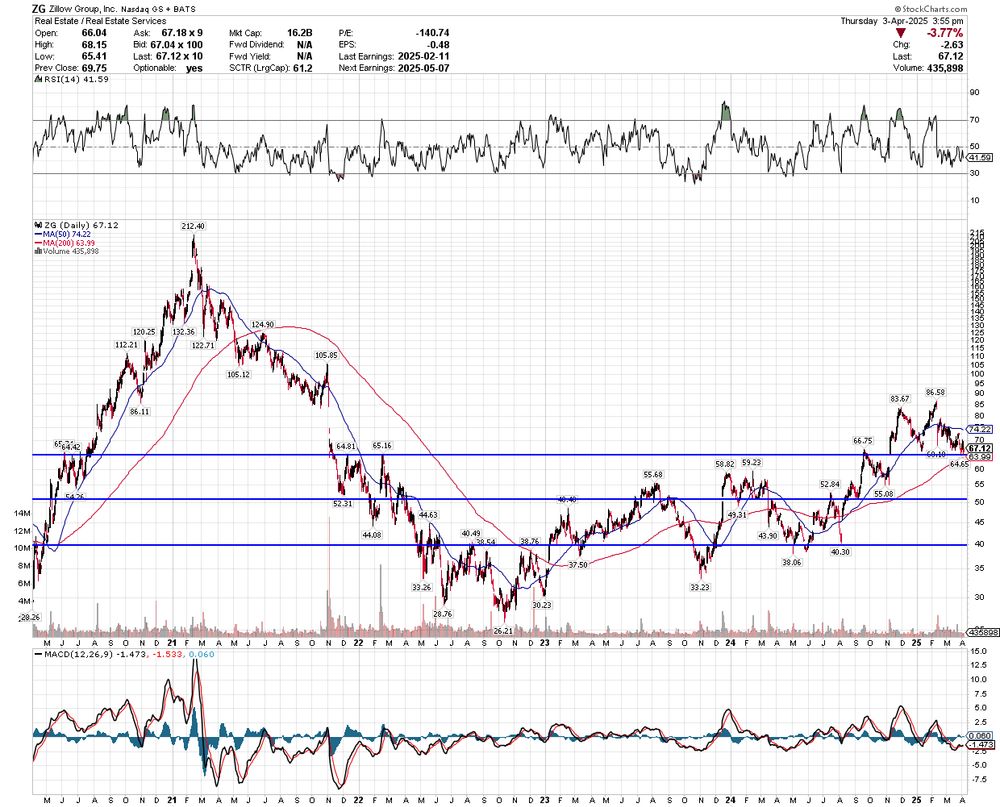
Task: Click the 66.75 high price label
Action: pyautogui.click(x=862, y=440)
